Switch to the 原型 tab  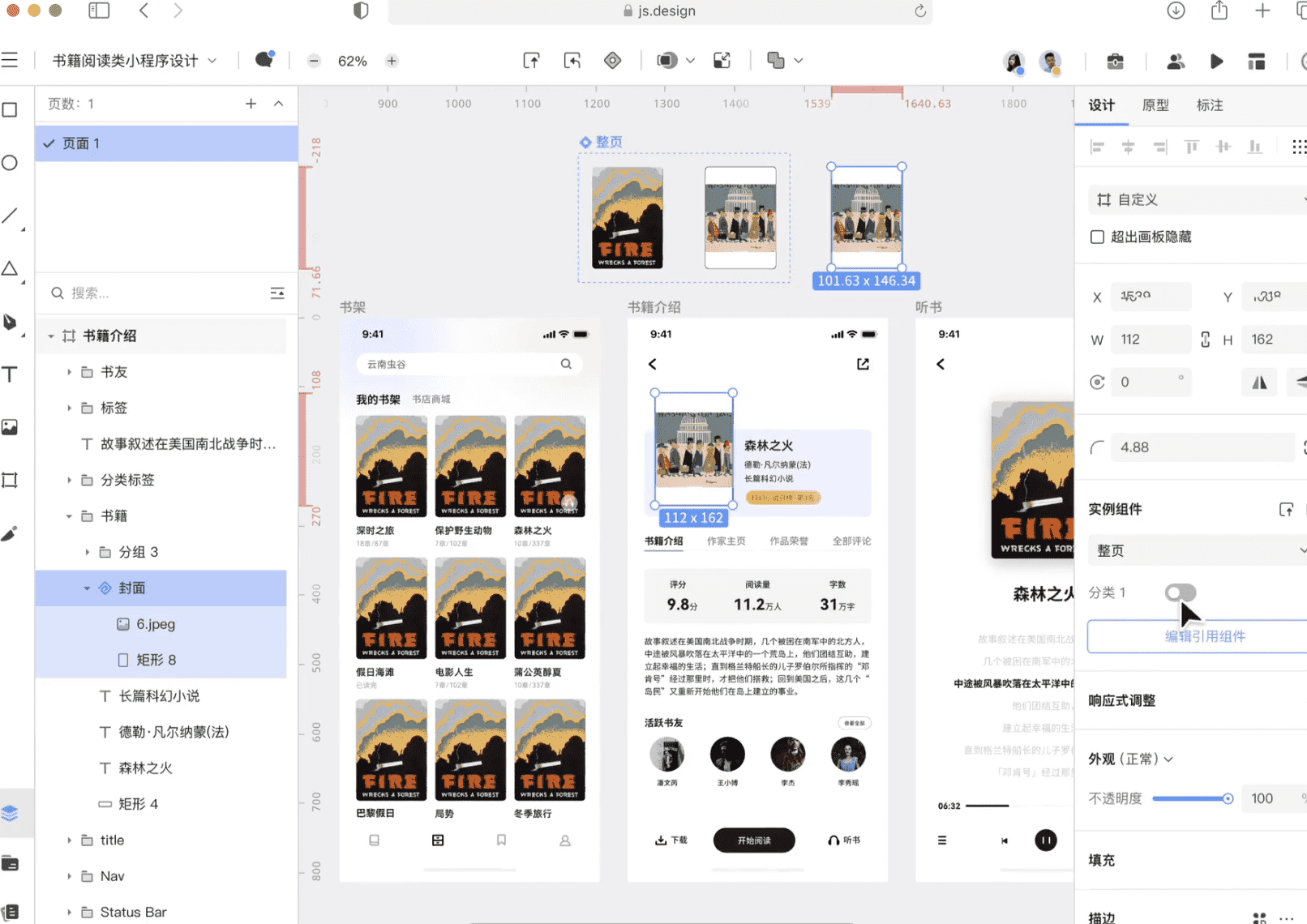tap(1155, 105)
